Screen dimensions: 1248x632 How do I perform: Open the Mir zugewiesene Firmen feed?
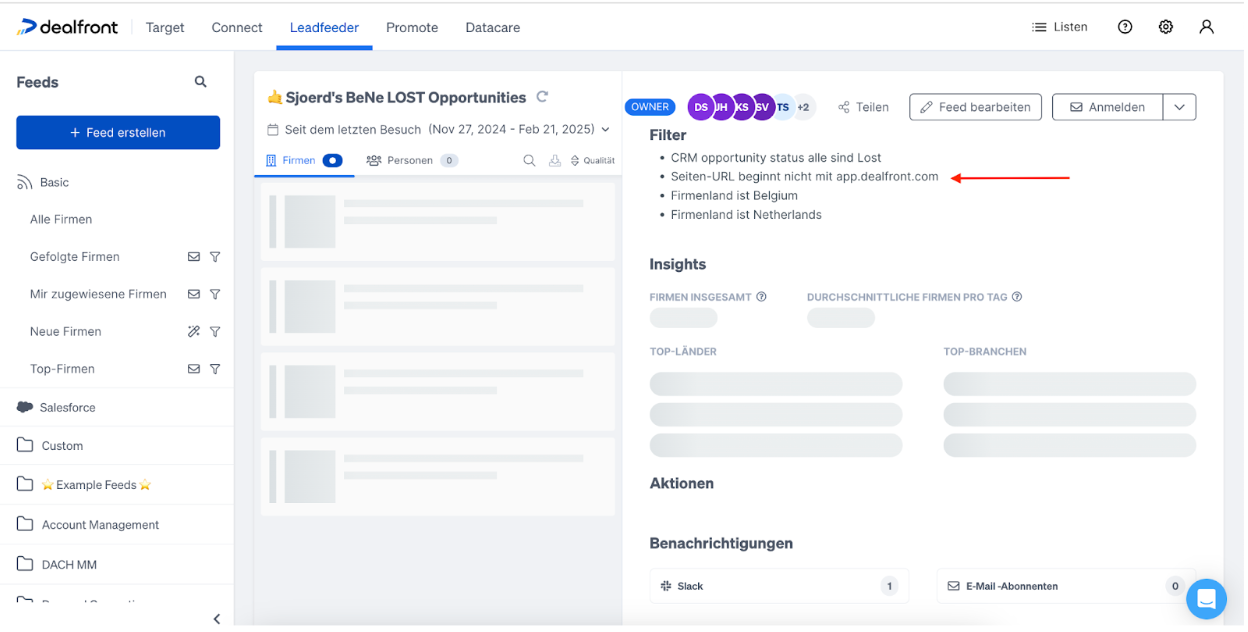click(98, 294)
